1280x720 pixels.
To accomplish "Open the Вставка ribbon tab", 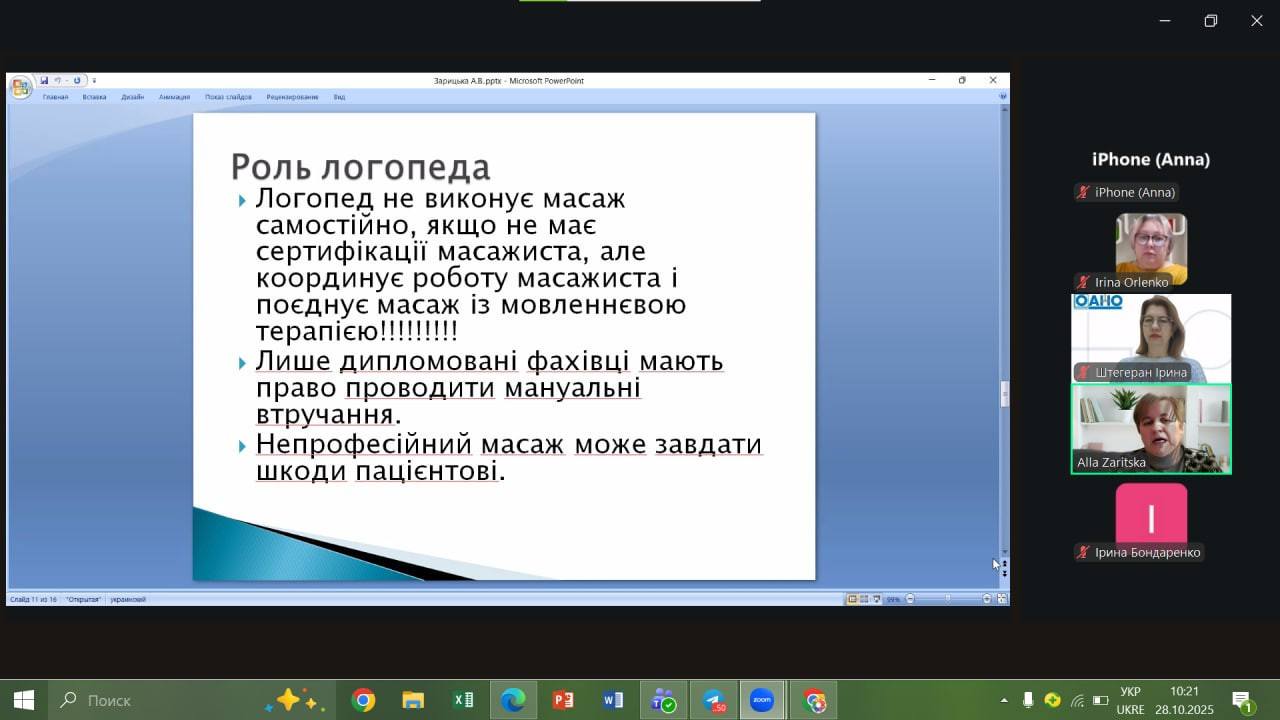I will click(x=94, y=97).
